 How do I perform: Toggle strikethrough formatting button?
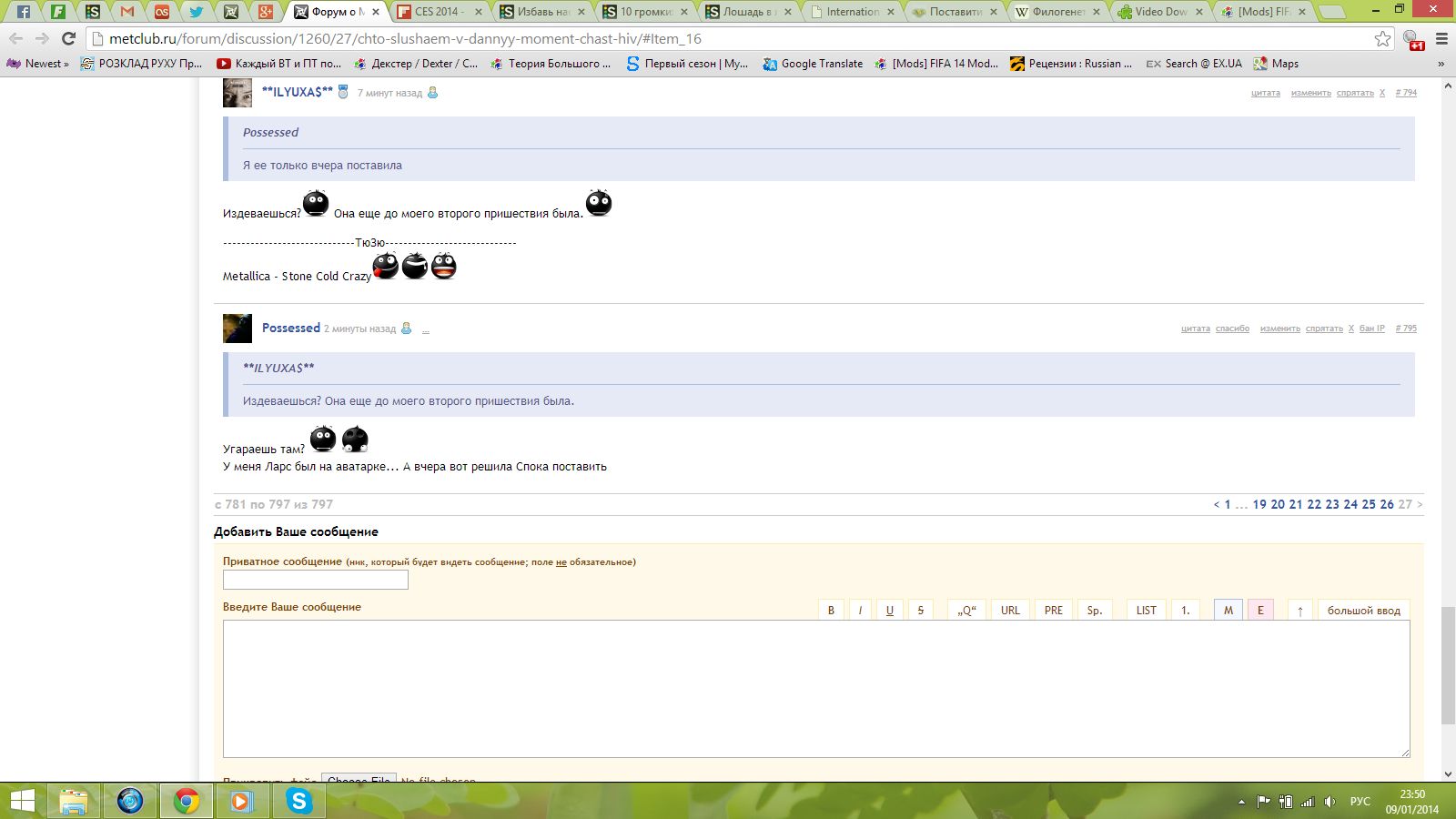pos(920,611)
